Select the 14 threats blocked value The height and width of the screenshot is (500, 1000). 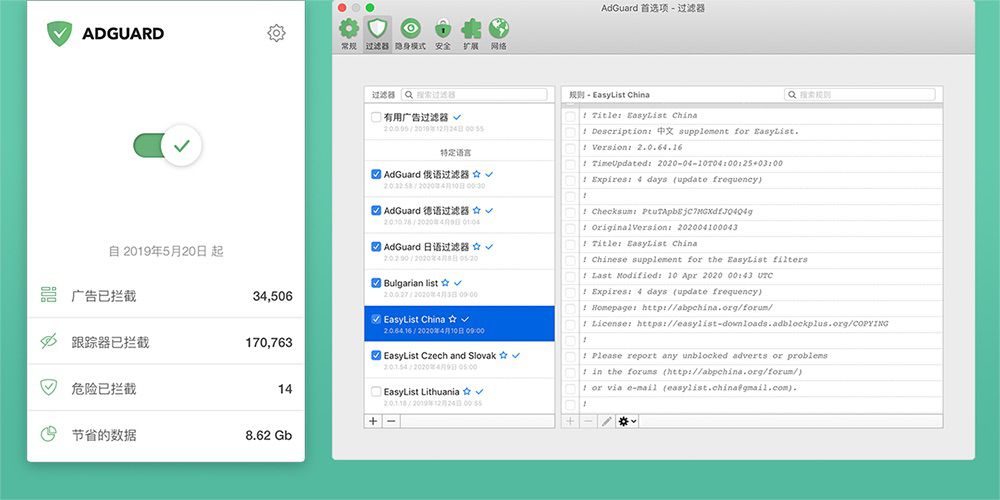pos(285,389)
